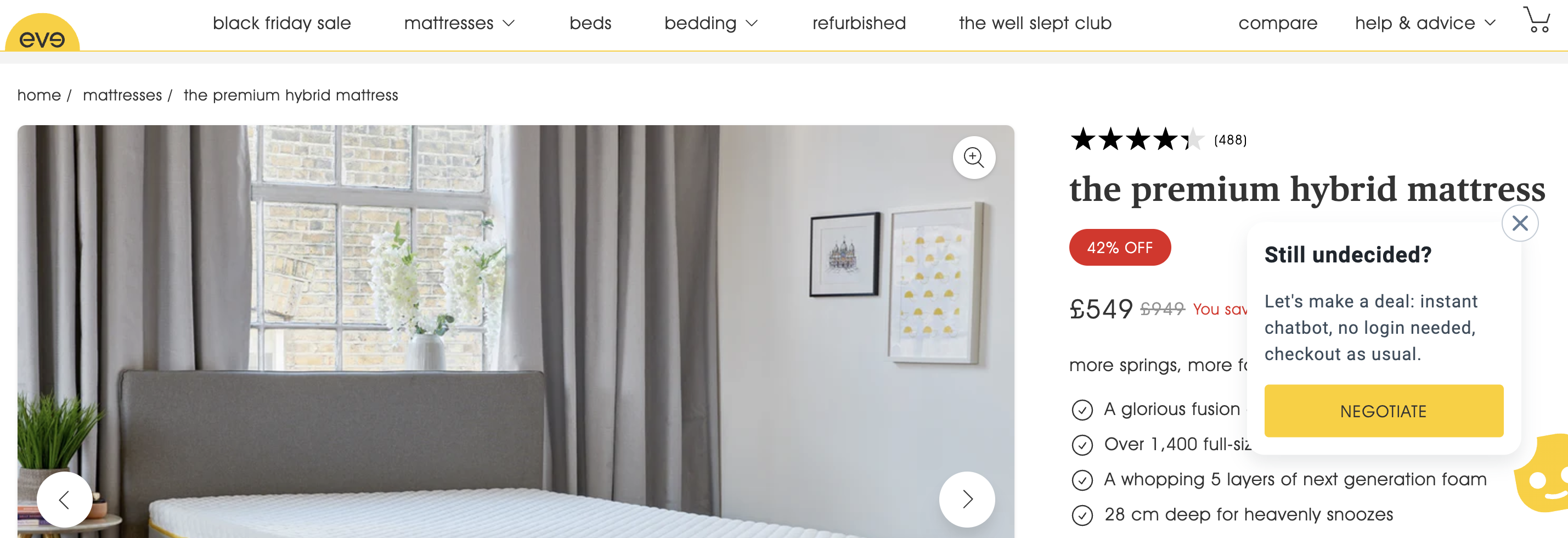Go to the refurbished menu item
This screenshot has width=1568, height=538.
point(859,23)
